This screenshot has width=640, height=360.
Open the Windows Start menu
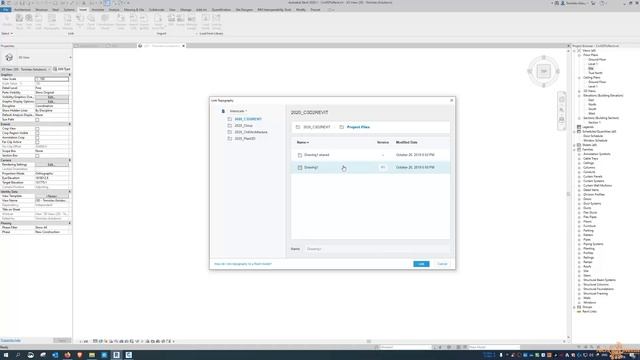[6, 355]
